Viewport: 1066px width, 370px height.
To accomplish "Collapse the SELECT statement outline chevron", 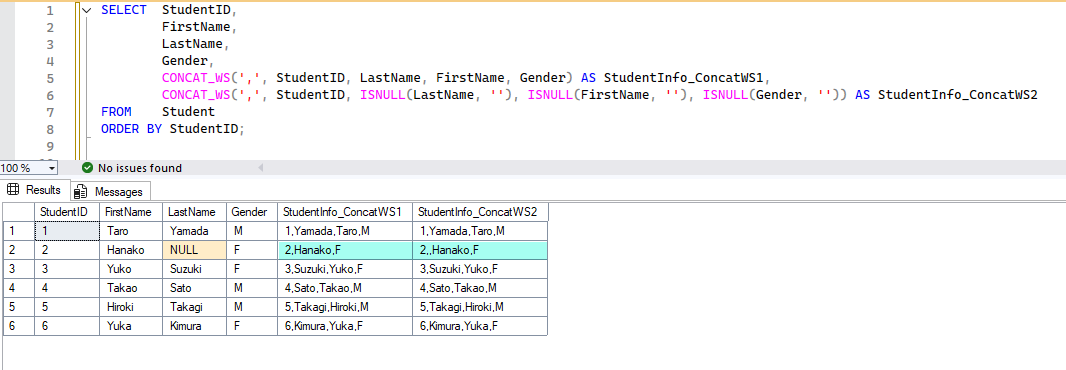I will [86, 11].
